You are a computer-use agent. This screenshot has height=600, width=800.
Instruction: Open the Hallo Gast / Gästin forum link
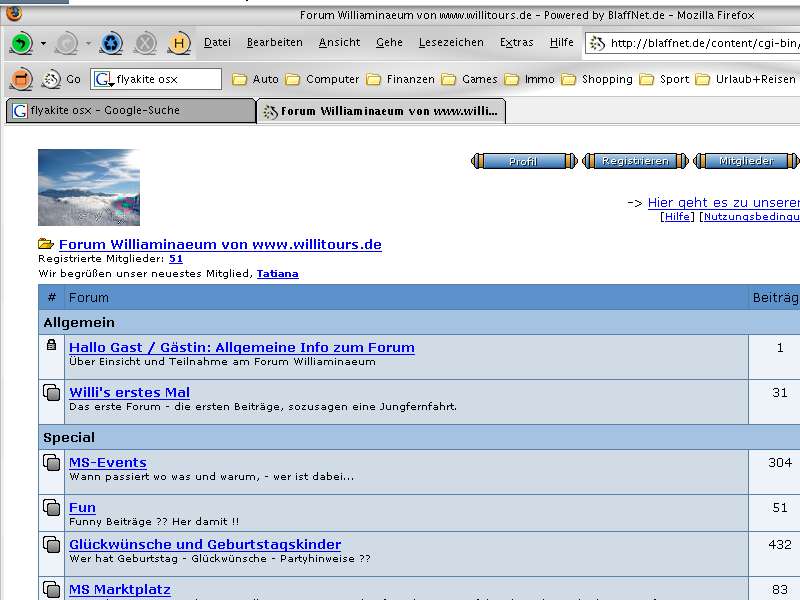242,347
